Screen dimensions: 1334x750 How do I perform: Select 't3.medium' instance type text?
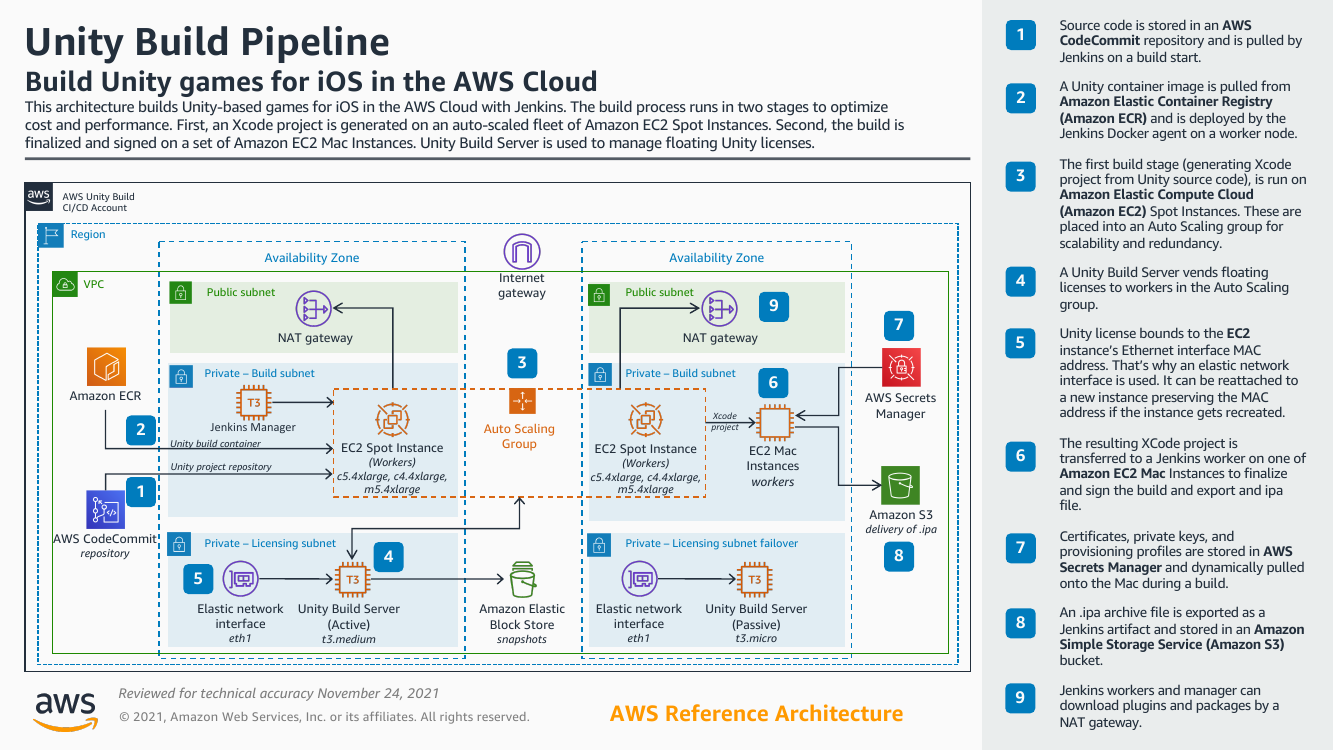point(348,638)
